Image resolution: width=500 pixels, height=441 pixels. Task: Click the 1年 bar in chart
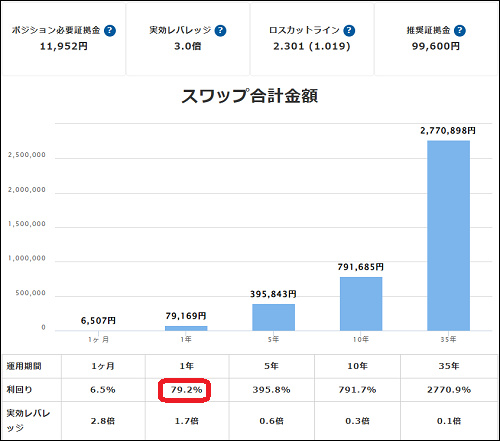pyautogui.click(x=186, y=328)
